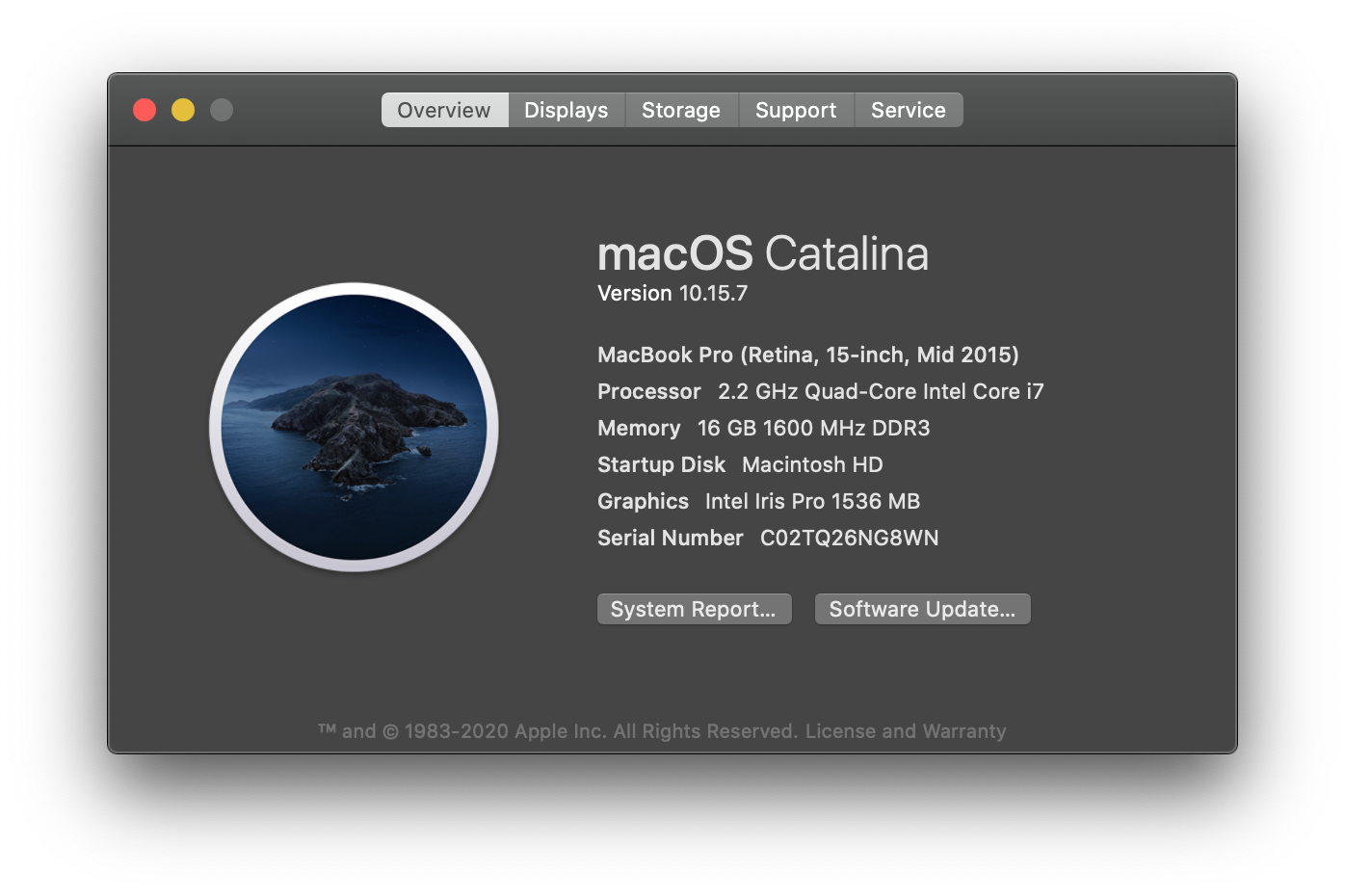Click the macOS Catalina heading
The height and width of the screenshot is (896, 1345).
(x=762, y=254)
